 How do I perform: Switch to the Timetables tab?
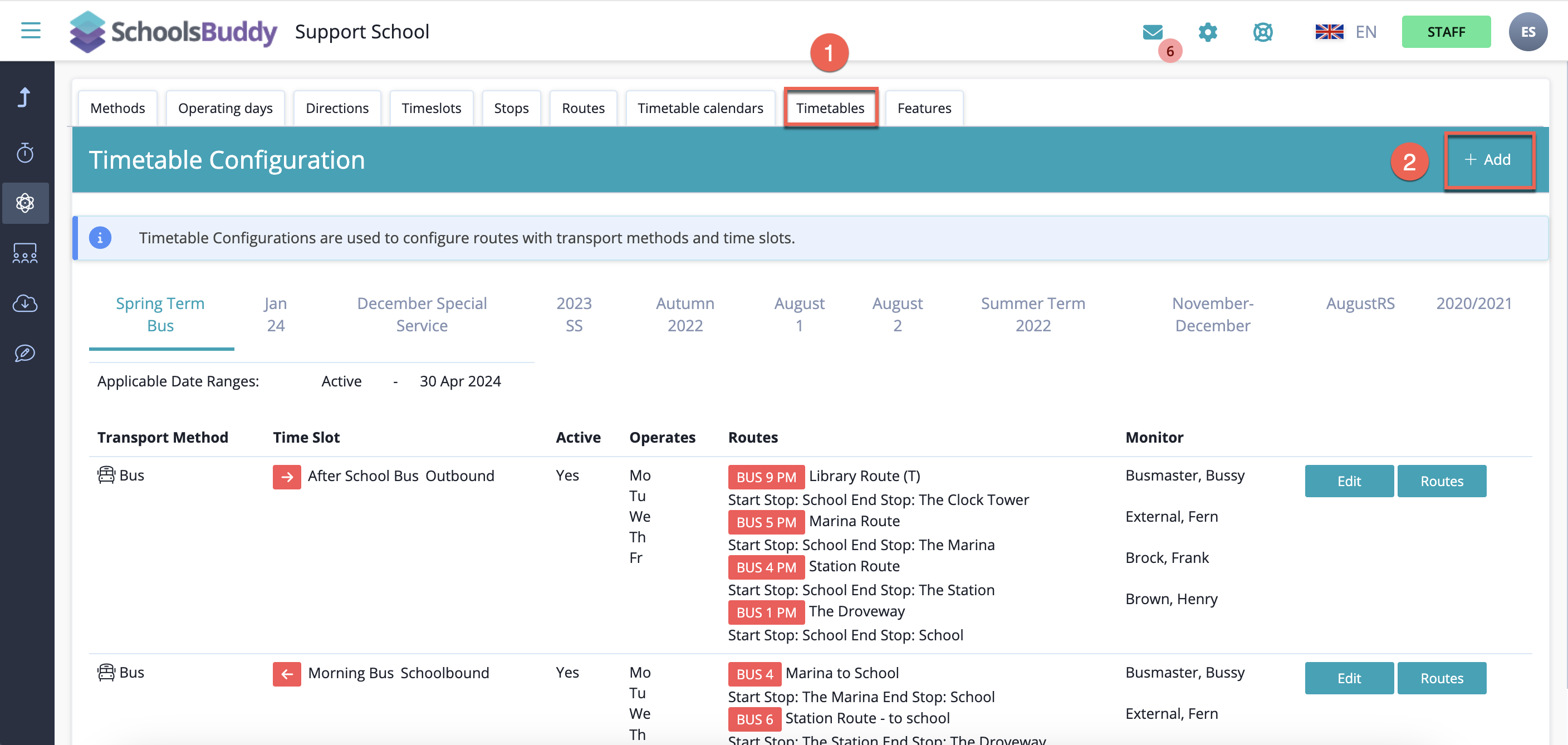click(830, 109)
